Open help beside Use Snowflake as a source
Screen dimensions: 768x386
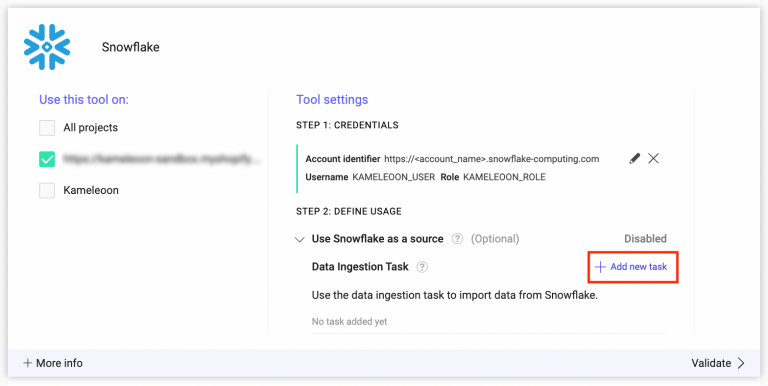[457, 239]
